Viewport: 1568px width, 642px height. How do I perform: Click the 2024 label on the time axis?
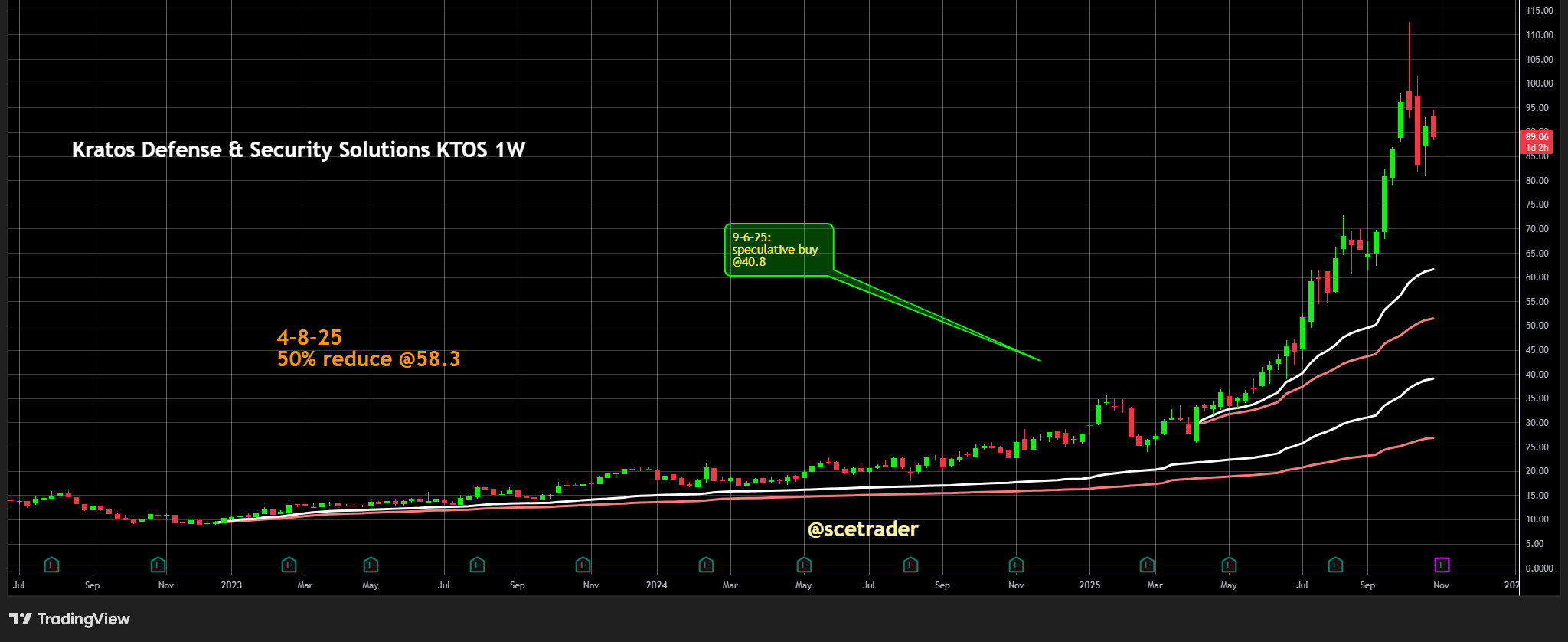656,585
